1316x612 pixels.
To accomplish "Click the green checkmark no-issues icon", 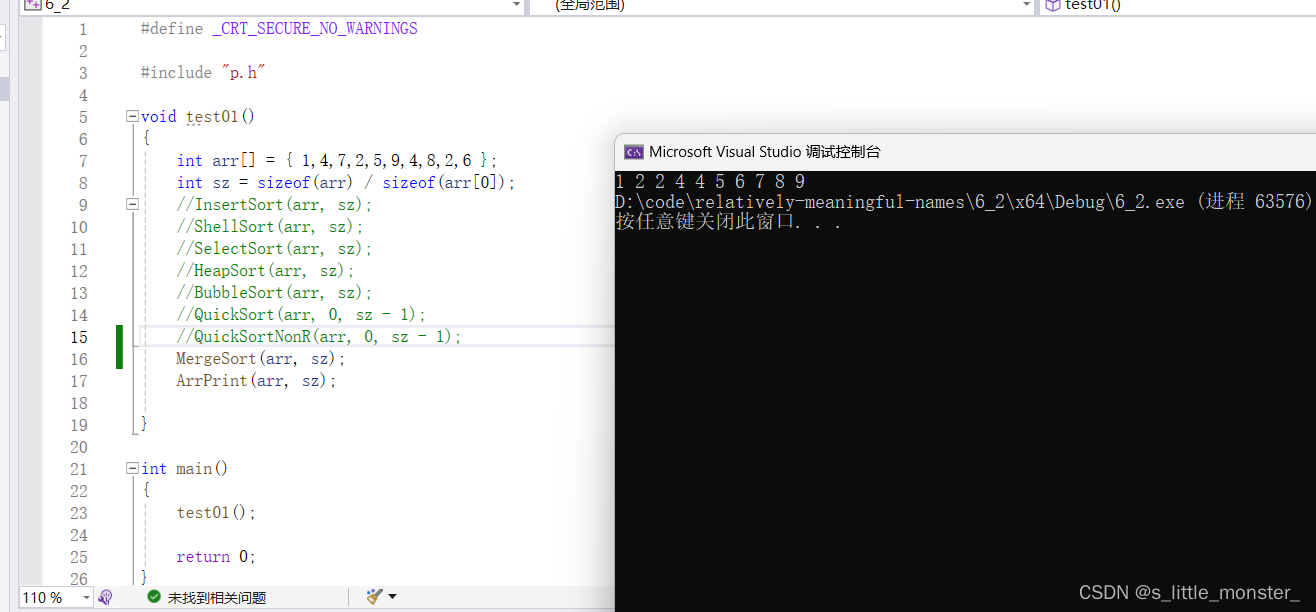I will point(153,597).
